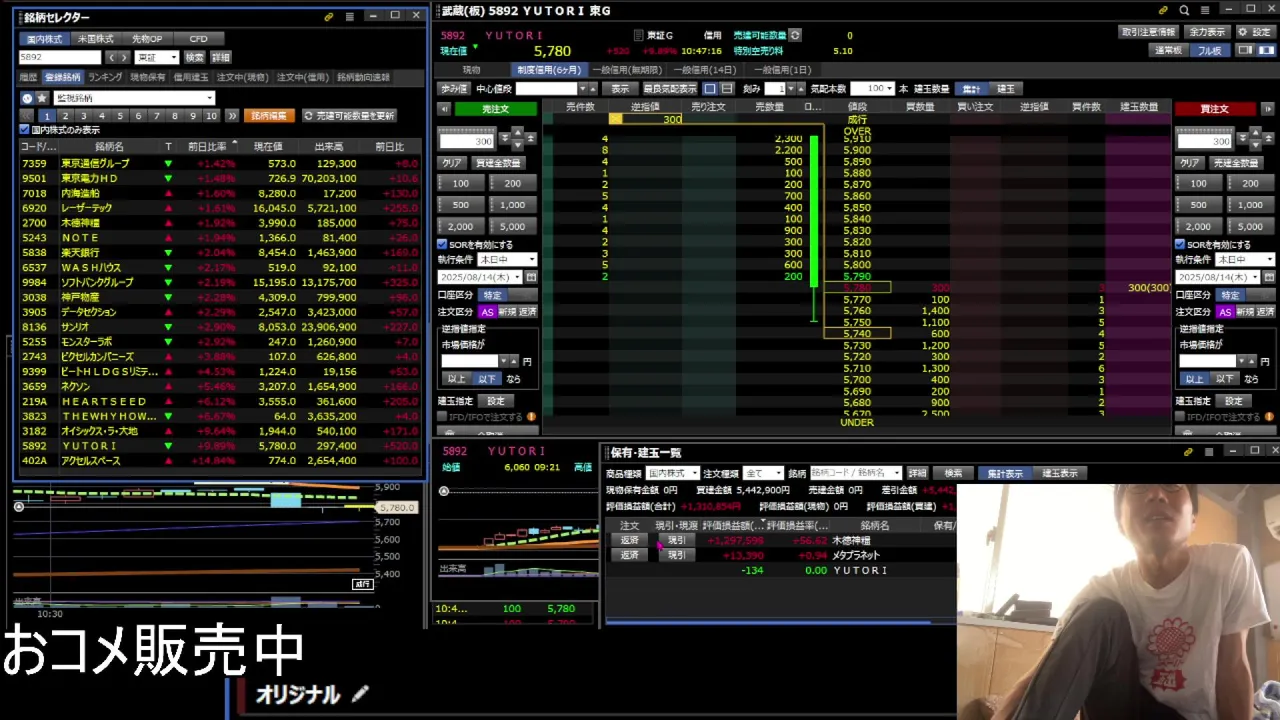
Task: Open the 監視銘柄 watchlist dropdown
Action: click(x=135, y=98)
